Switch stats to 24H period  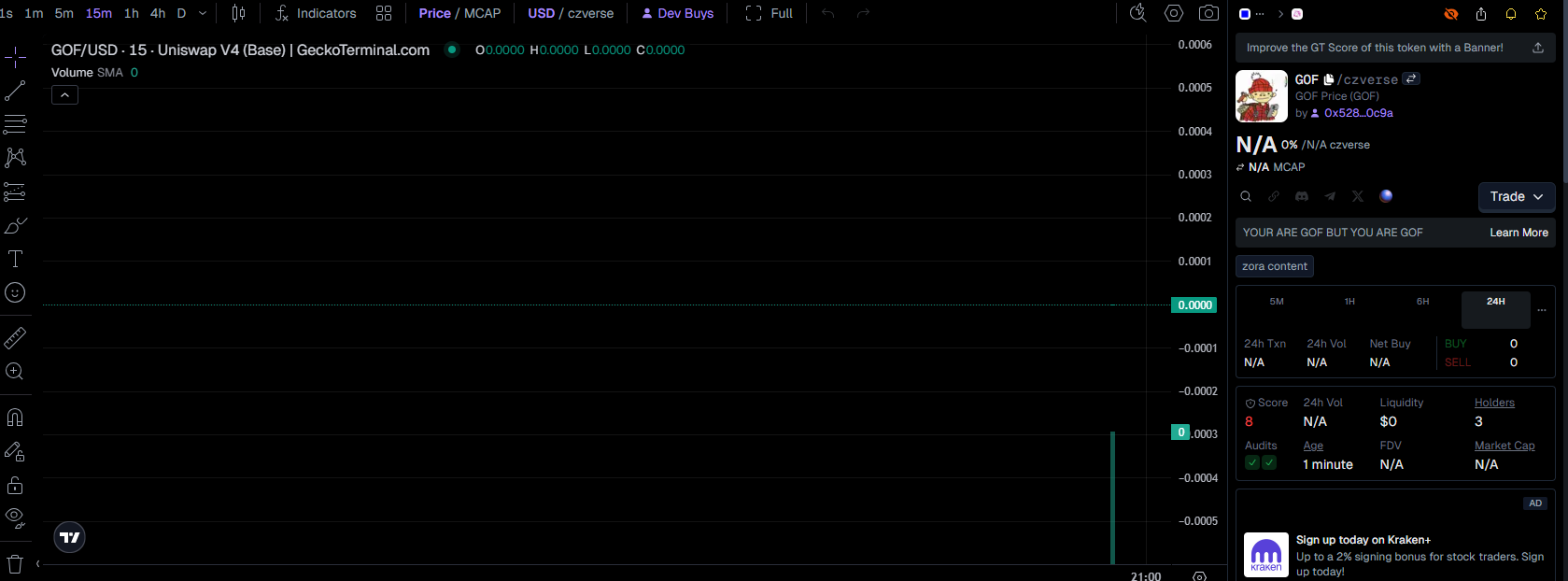coord(1496,309)
